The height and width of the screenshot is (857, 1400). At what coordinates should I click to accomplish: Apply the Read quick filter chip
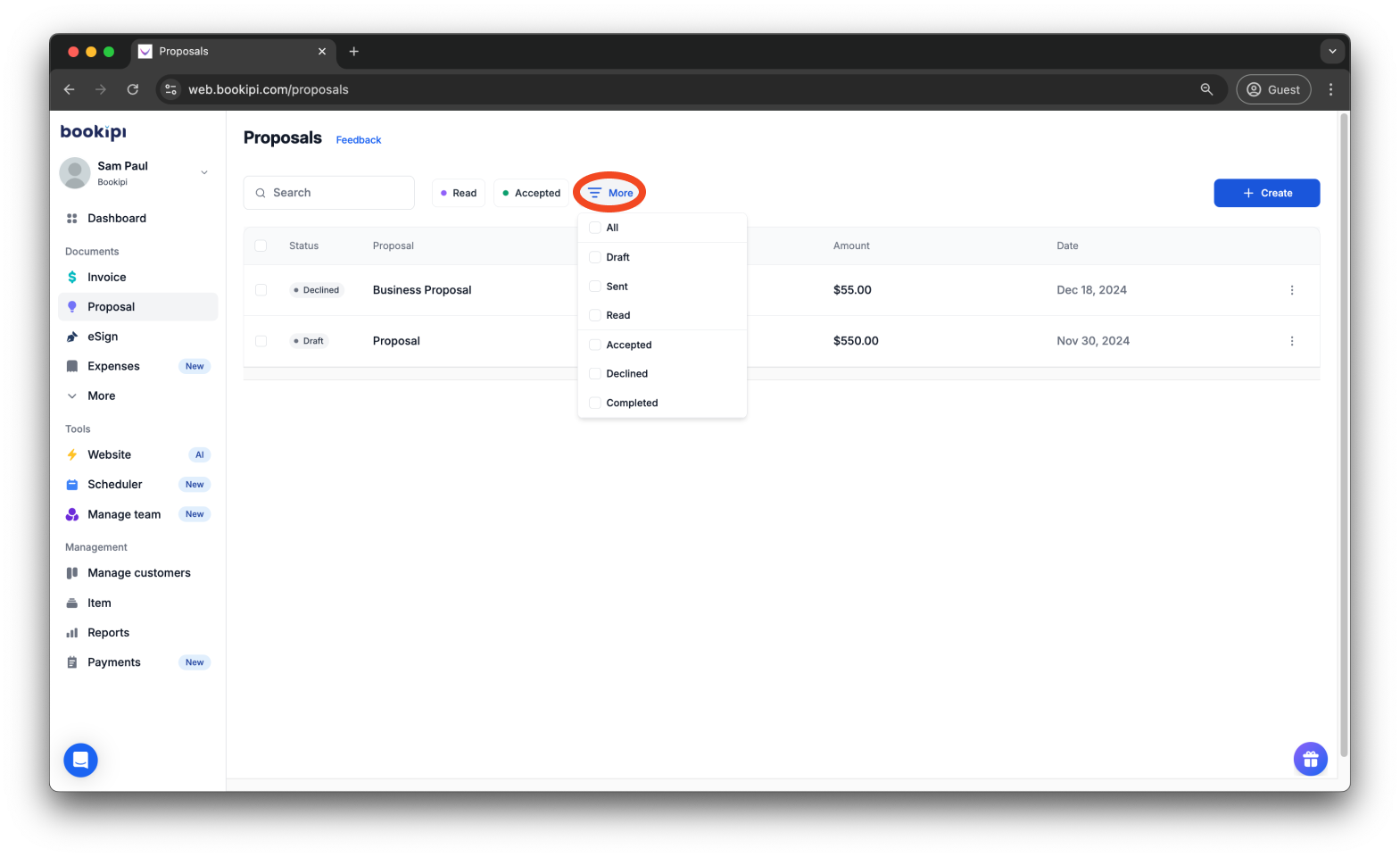(459, 193)
